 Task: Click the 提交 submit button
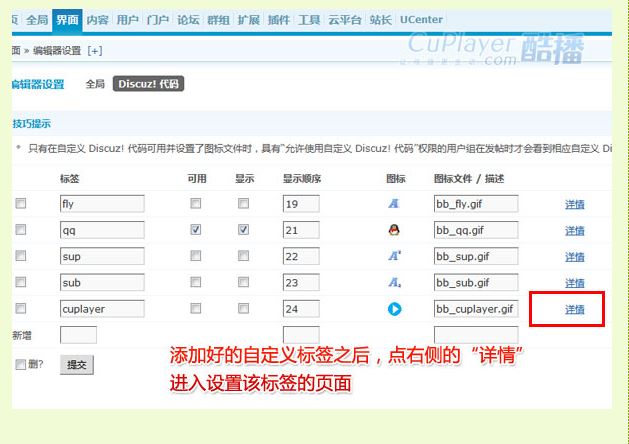click(x=77, y=365)
